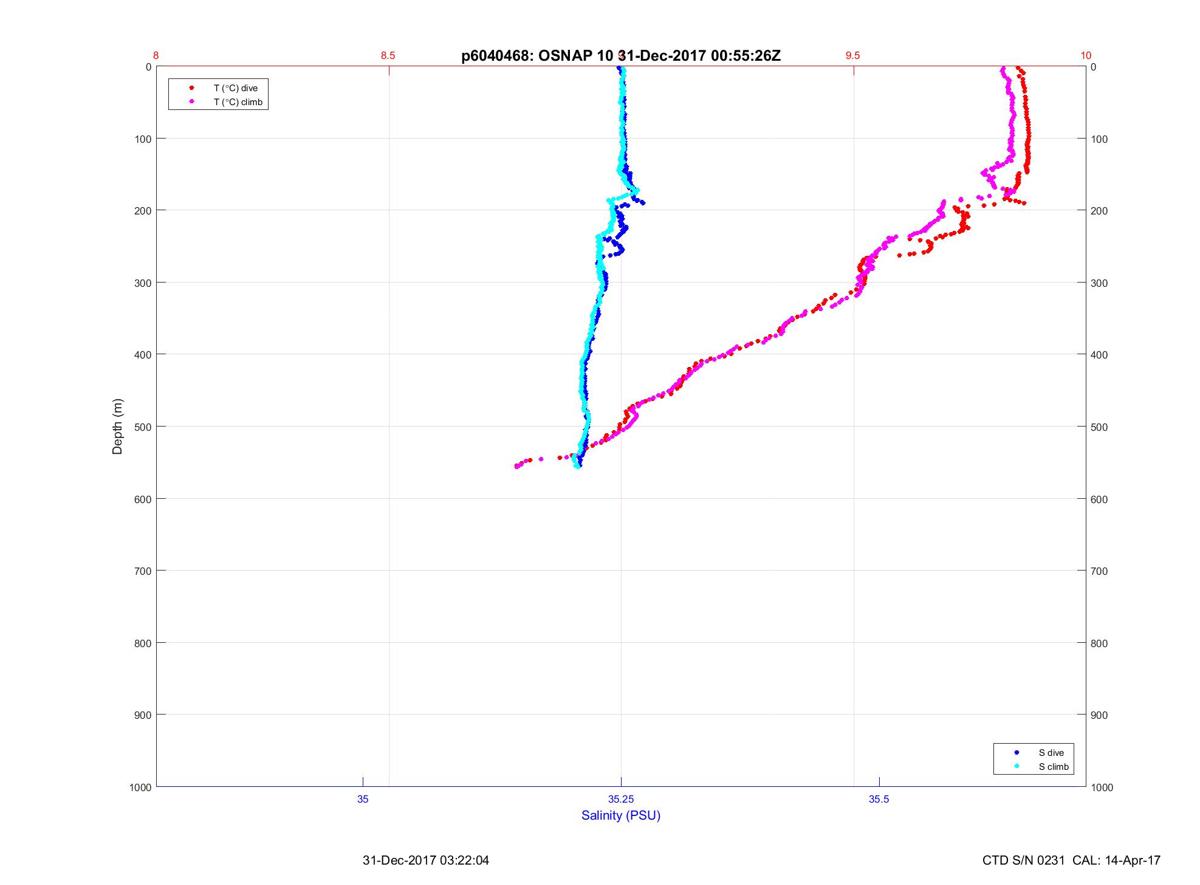1200x885 pixels.
Task: Click the 900 tick on the right depth axis
Action: (x=1100, y=715)
